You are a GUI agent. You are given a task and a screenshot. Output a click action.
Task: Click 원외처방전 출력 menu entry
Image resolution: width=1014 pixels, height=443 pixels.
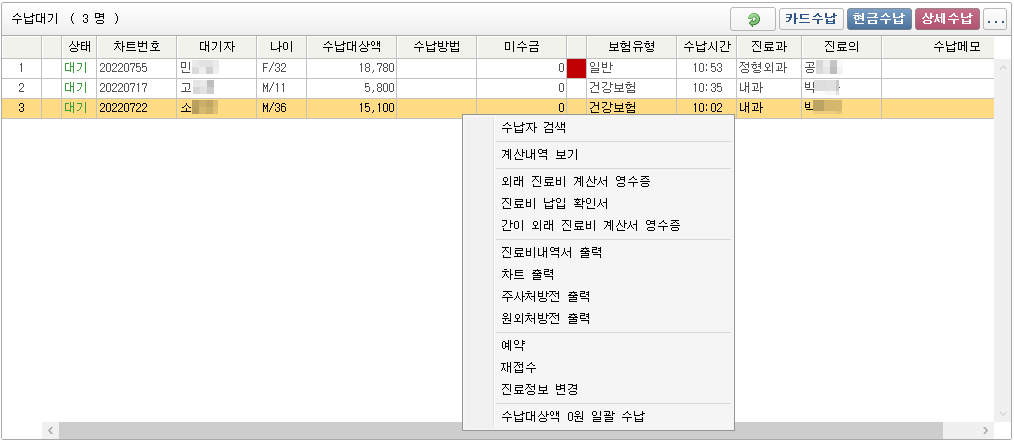point(545,319)
